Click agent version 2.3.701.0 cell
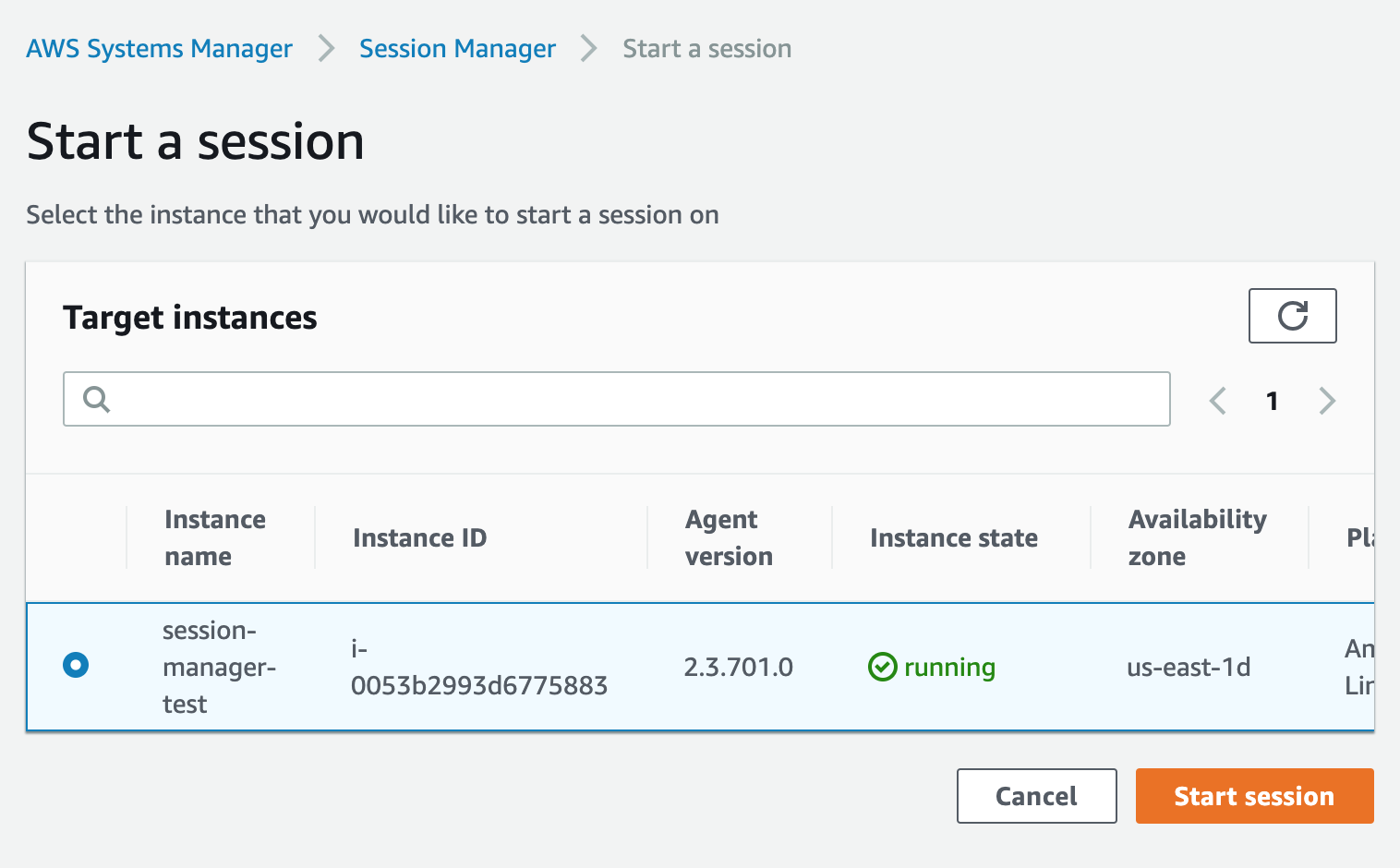1400x868 pixels. (738, 667)
